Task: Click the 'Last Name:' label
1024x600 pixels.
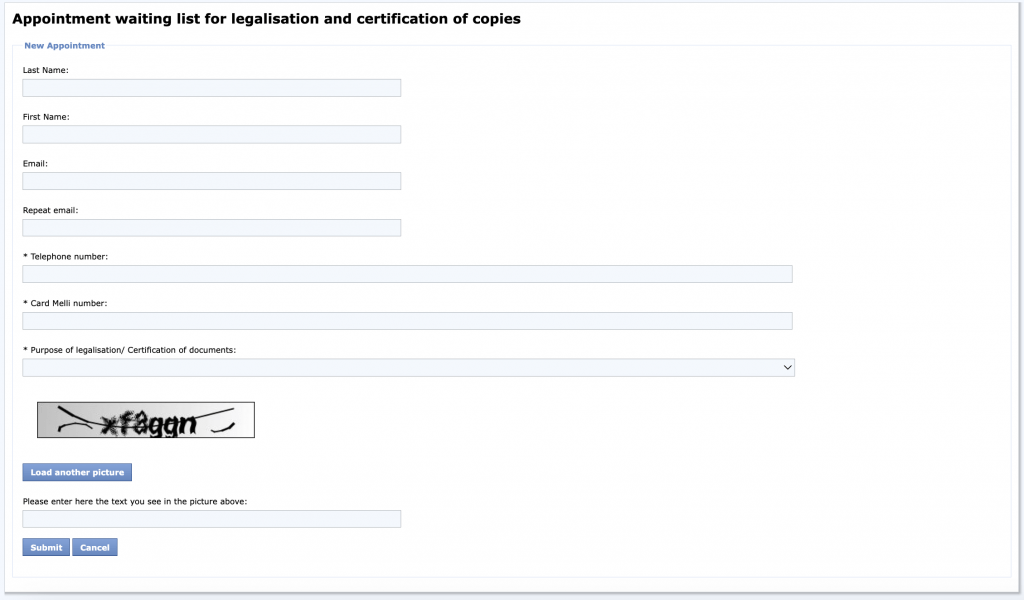Action: (46, 70)
